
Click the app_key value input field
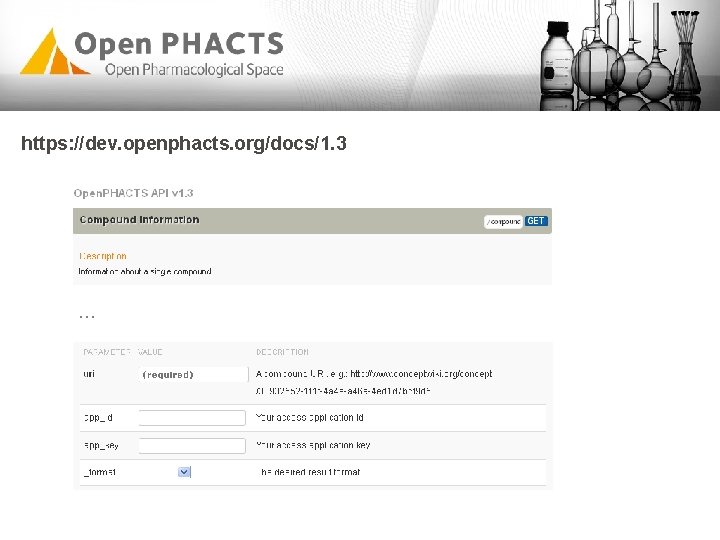coord(192,445)
